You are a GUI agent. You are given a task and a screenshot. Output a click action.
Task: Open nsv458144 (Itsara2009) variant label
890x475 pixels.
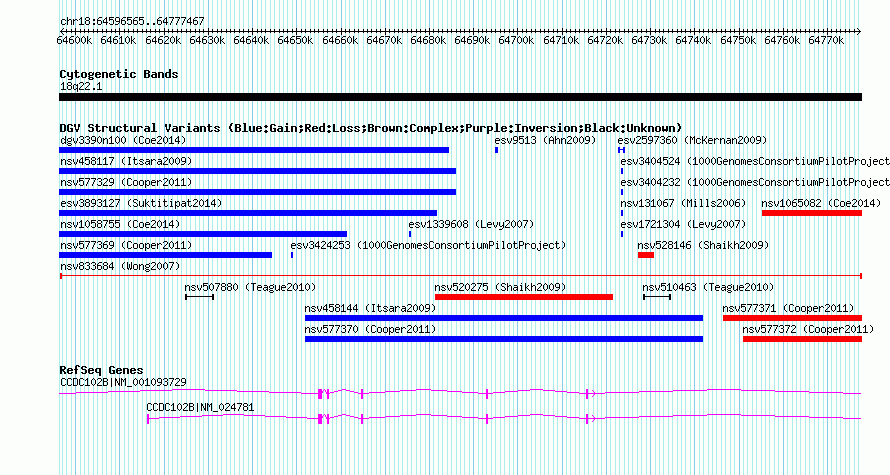(x=370, y=308)
